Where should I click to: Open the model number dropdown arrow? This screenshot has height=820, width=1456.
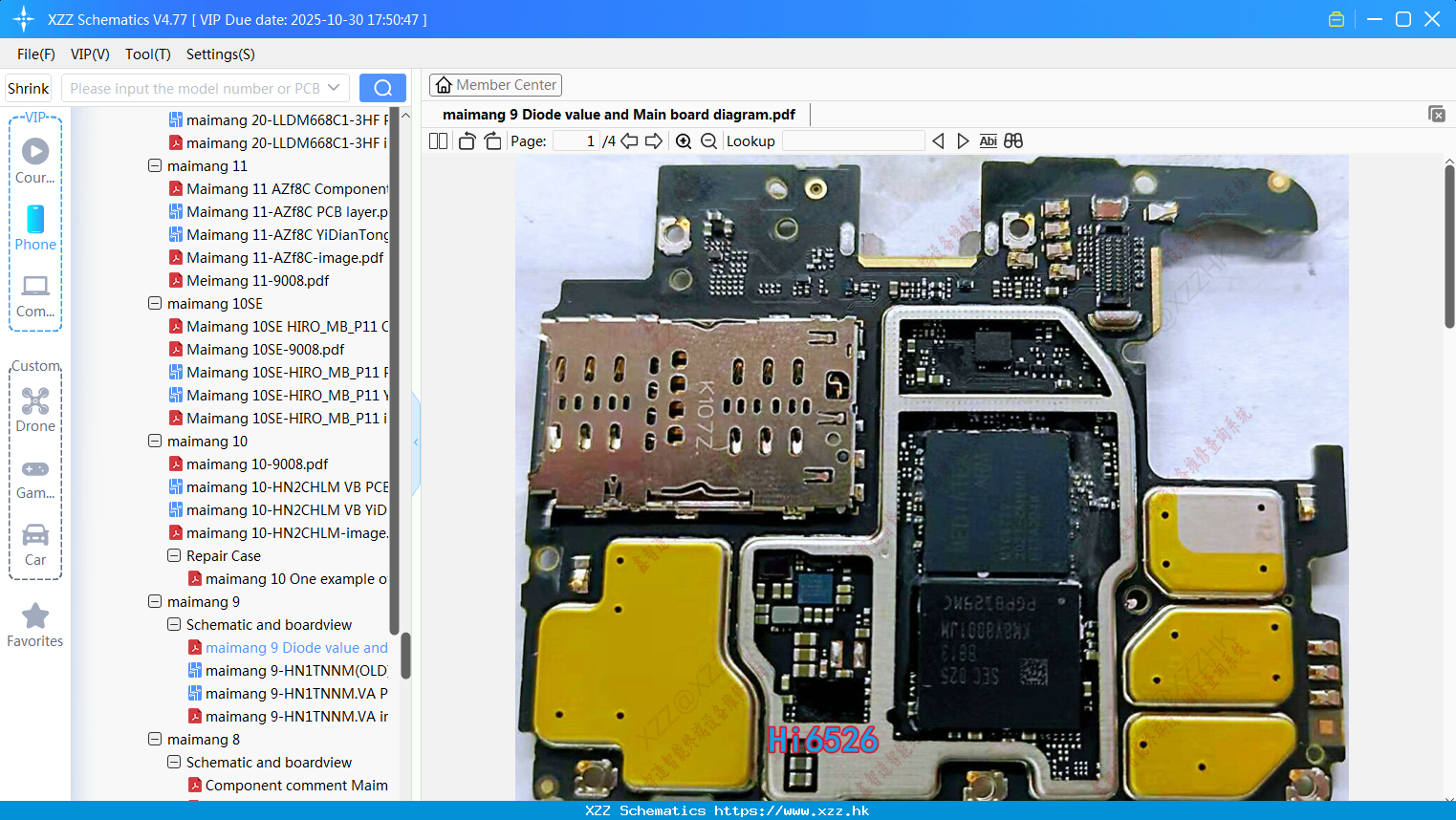coord(334,88)
